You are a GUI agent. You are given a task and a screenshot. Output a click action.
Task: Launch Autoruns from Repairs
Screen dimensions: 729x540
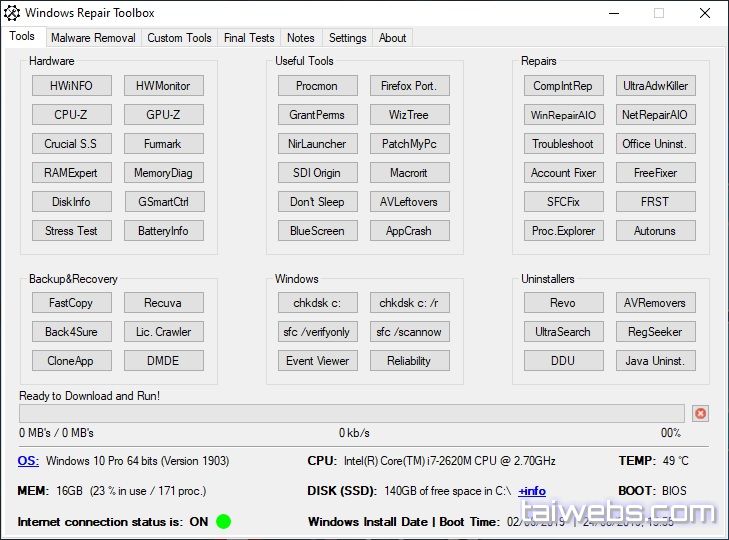coord(655,231)
